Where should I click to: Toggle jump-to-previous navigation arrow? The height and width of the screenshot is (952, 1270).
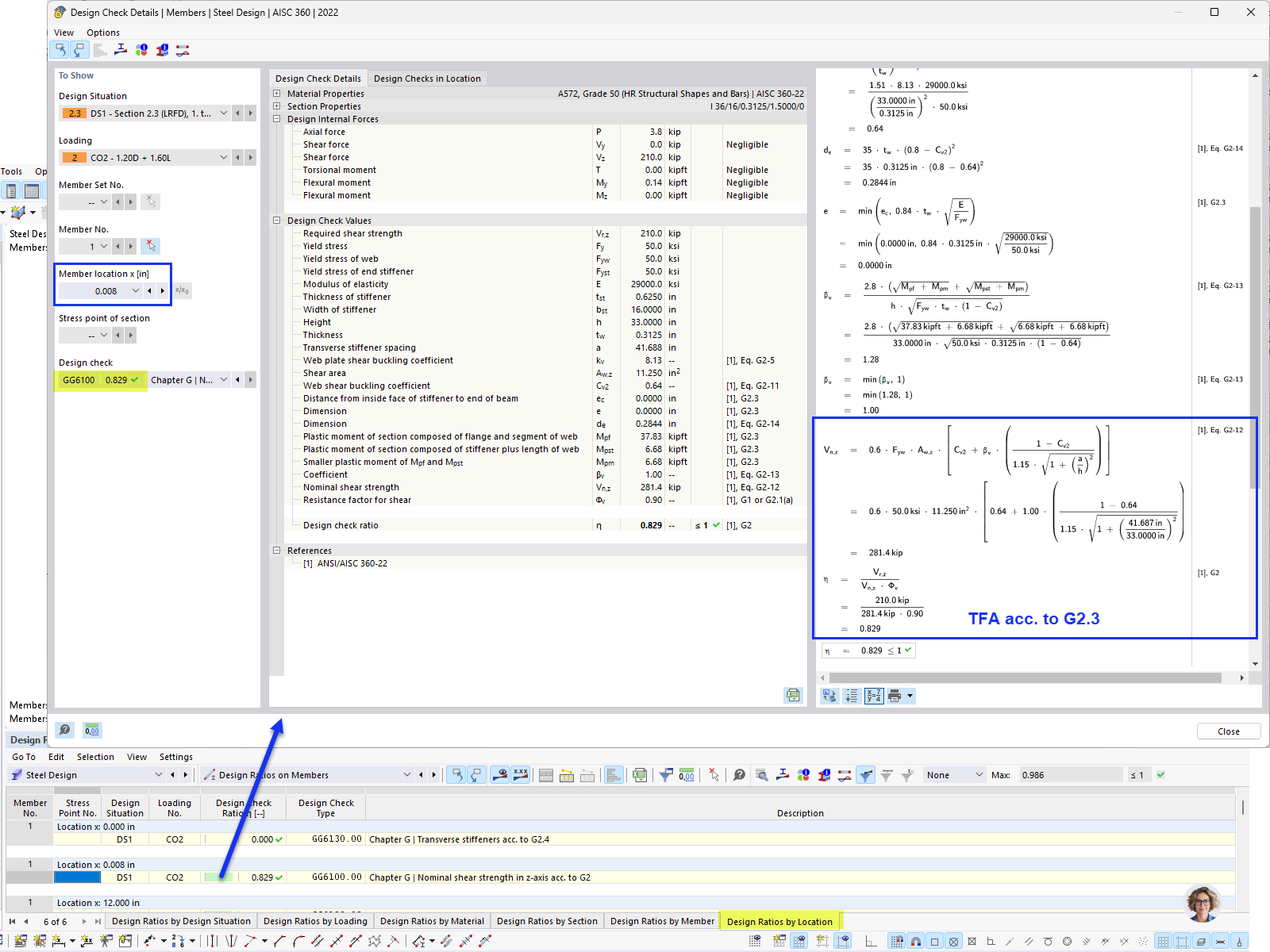pos(456,774)
